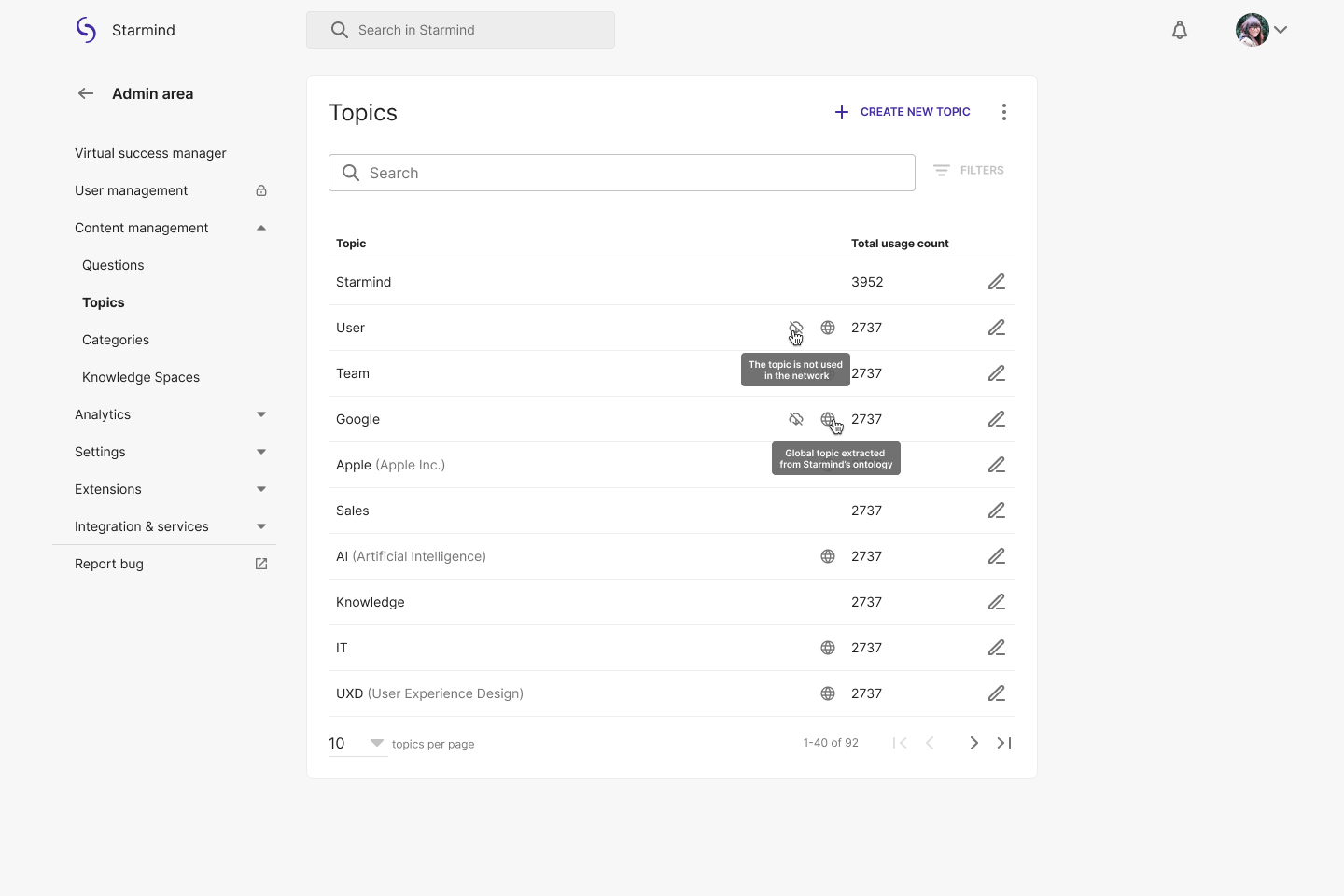Click the Starmind topic name

(364, 282)
